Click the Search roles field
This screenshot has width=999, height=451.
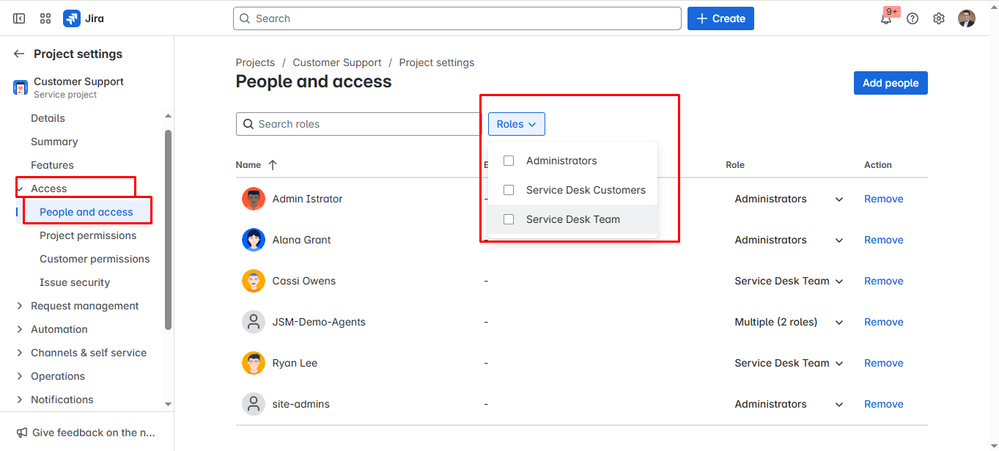(360, 124)
